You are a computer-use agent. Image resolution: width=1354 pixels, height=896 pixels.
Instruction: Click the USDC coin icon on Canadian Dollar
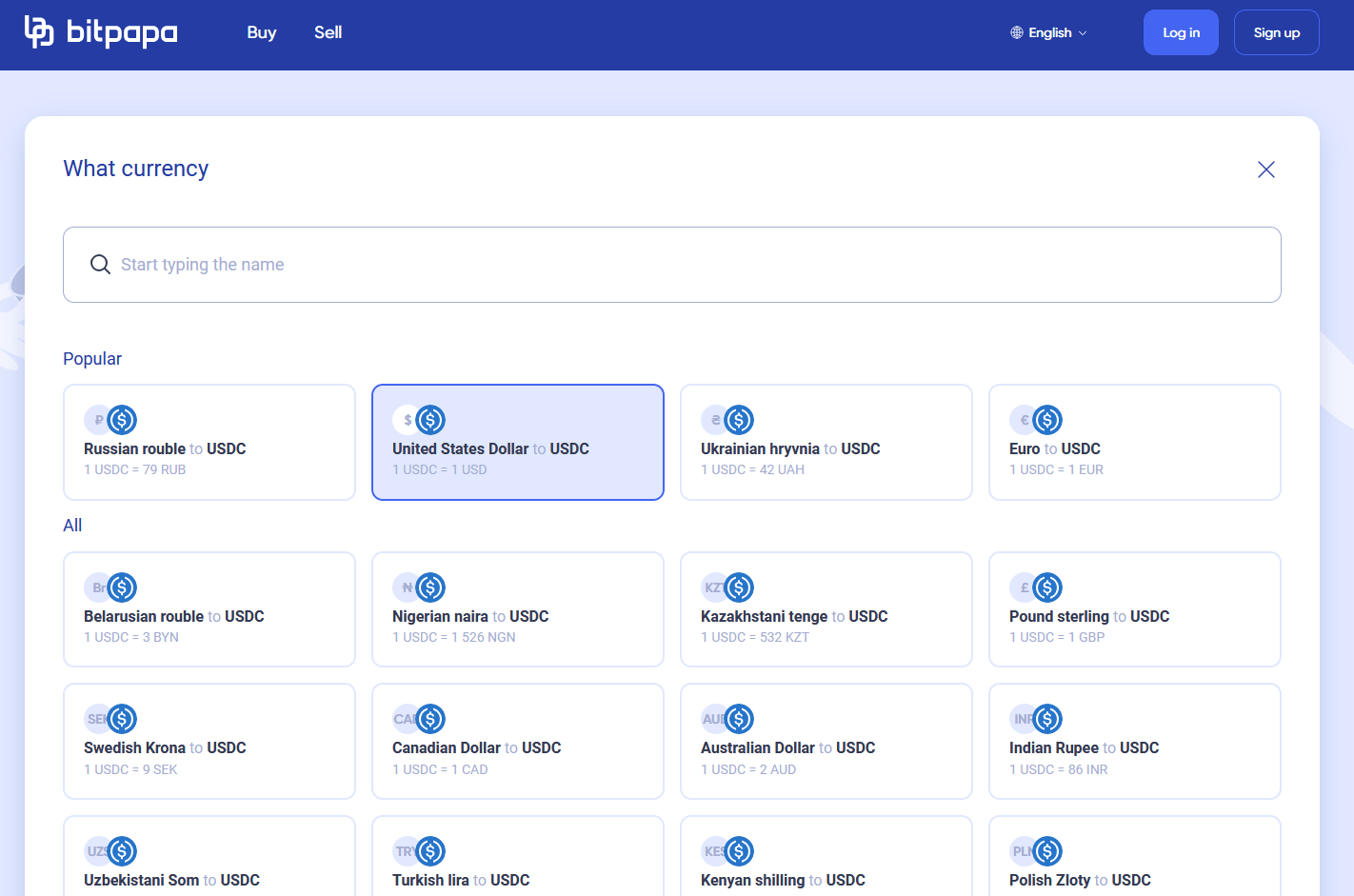(430, 719)
